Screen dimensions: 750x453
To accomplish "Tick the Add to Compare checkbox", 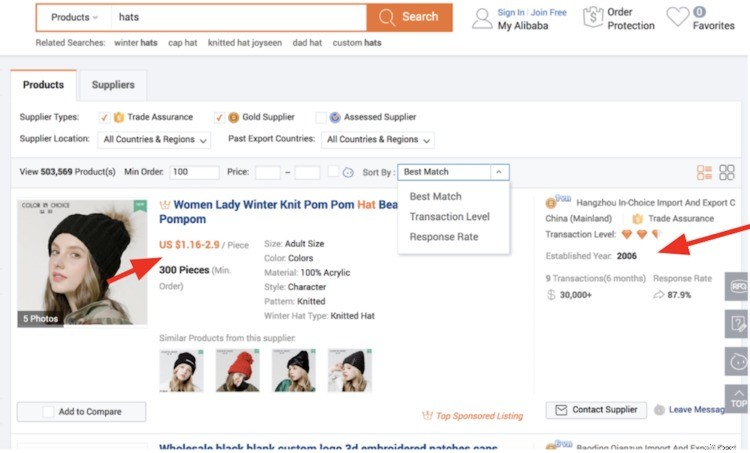I will click(x=48, y=412).
